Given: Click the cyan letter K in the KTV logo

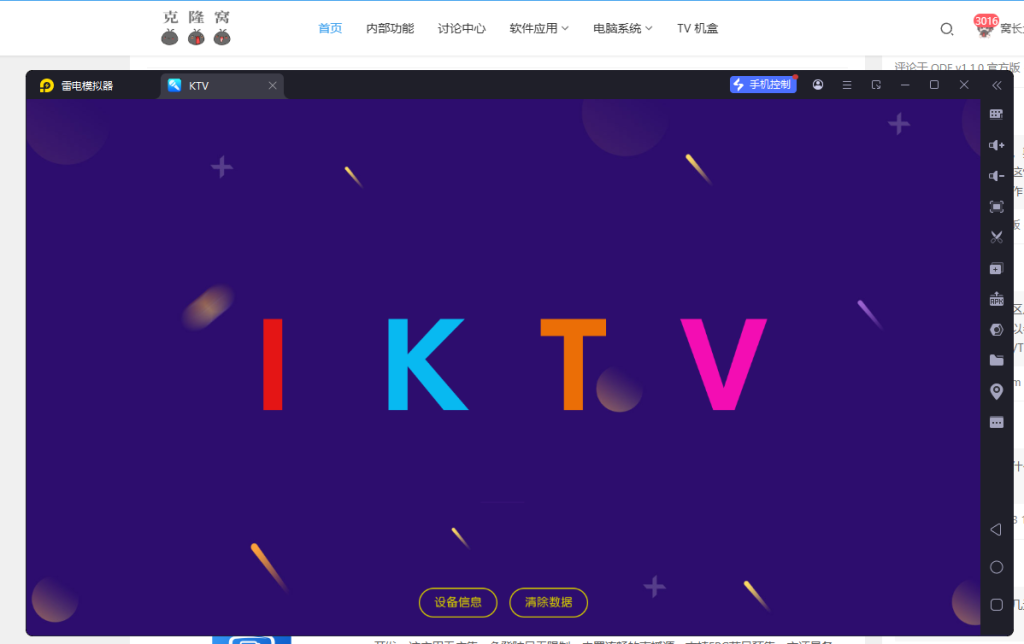Looking at the screenshot, I should pos(427,364).
